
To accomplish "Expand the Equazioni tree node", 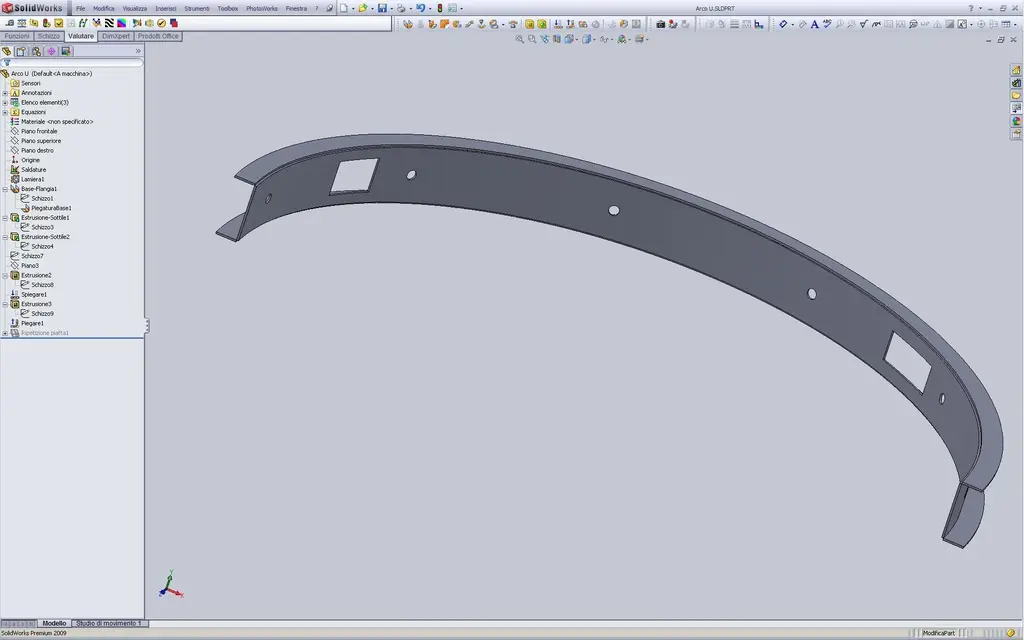I will pyautogui.click(x=5, y=112).
